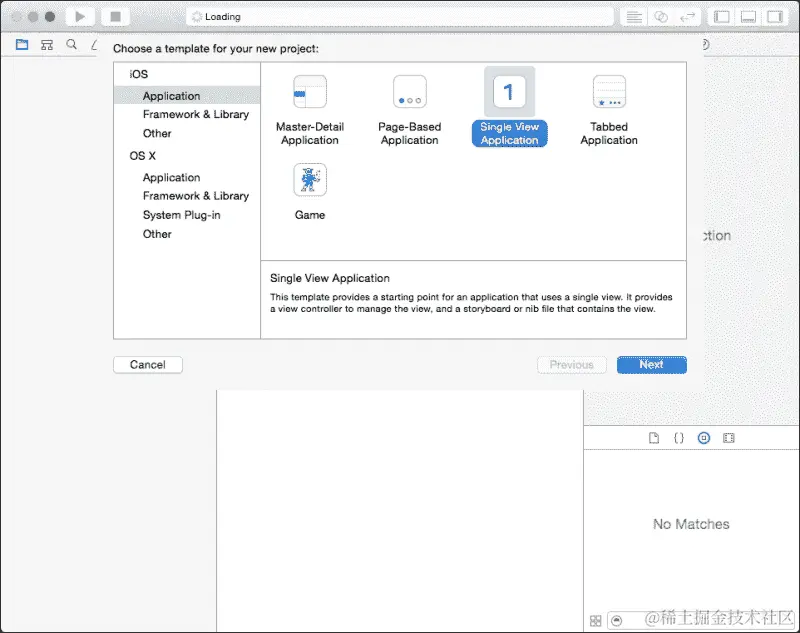Toggle the Debug area panel icon
Screen dimensions: 800x633
tap(748, 17)
